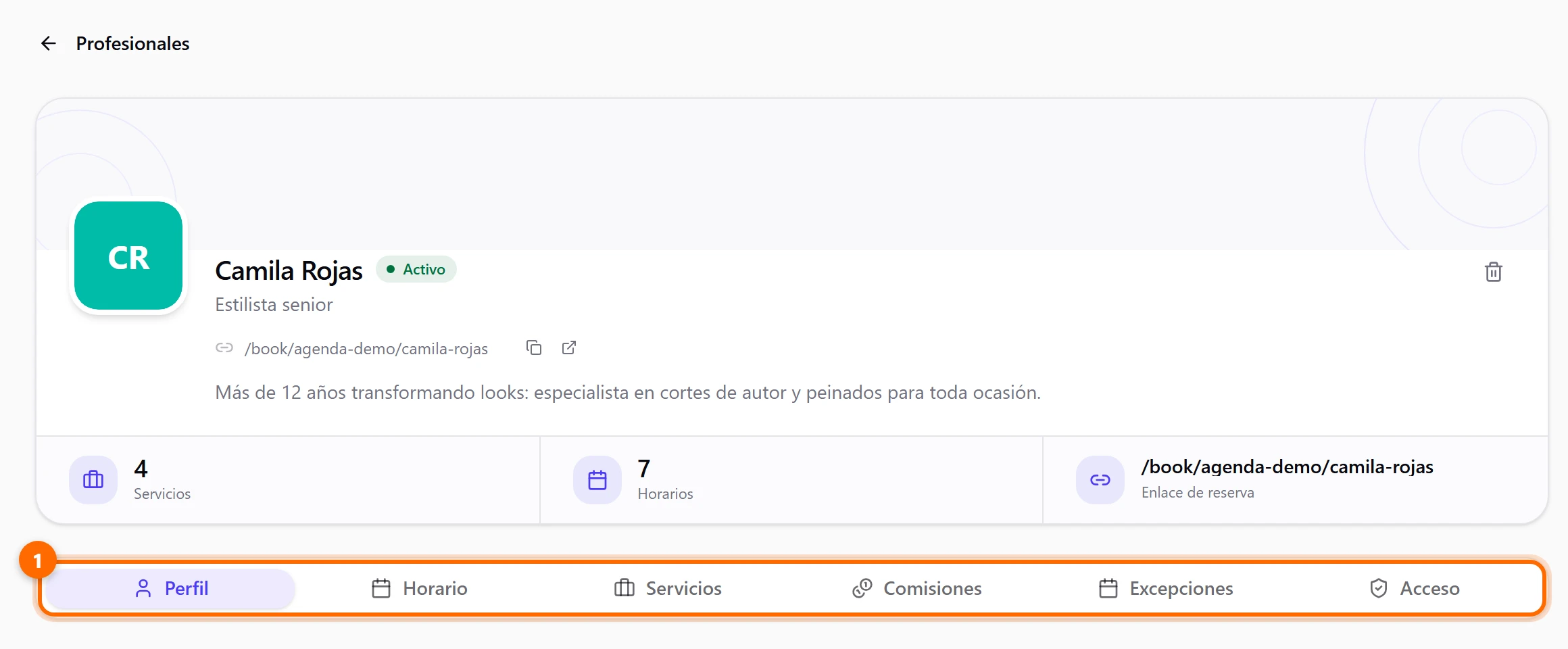Click the bio text starting with Más de 12 años
The height and width of the screenshot is (649, 1568).
628,392
